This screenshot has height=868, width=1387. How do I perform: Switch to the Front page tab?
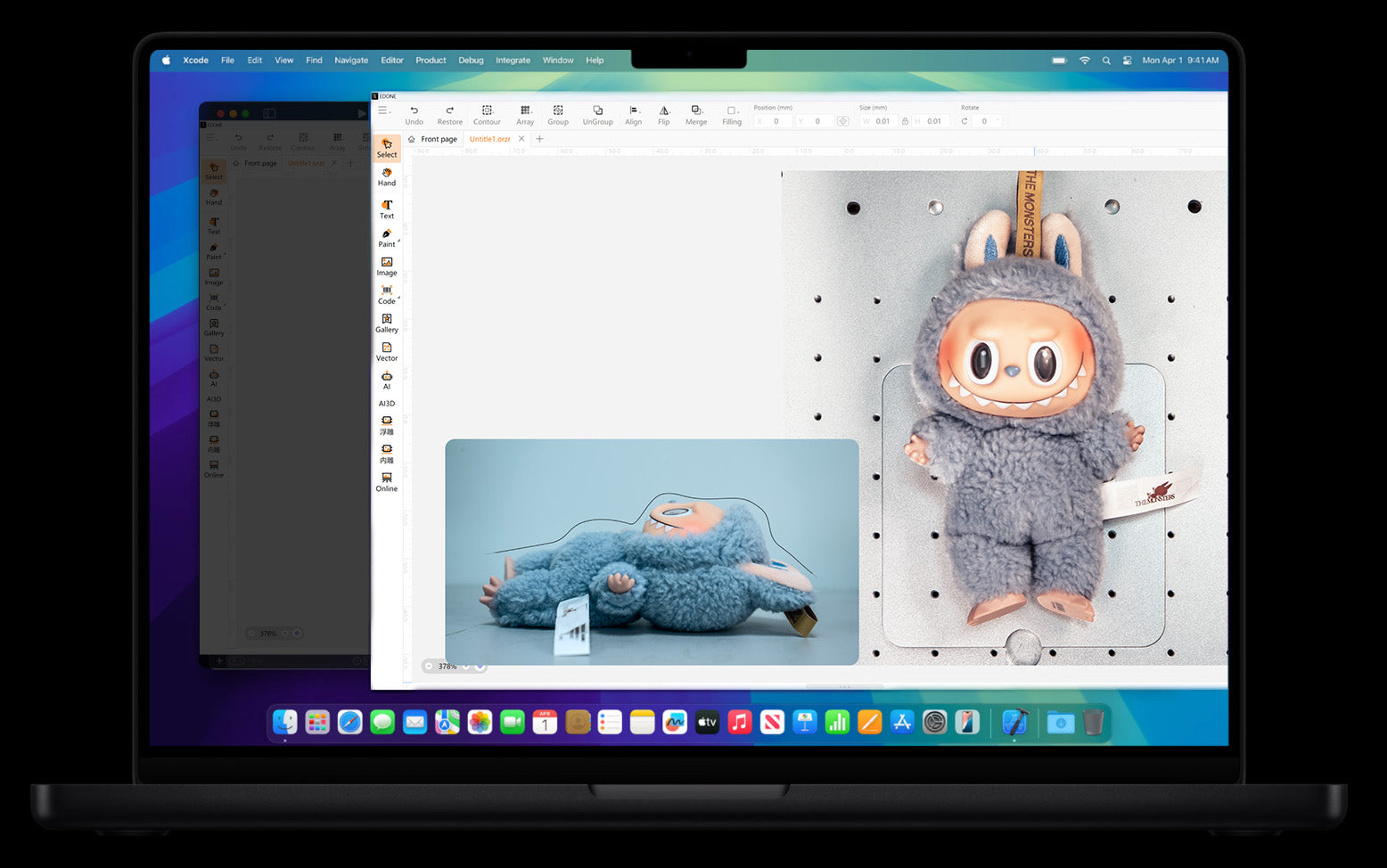click(438, 139)
